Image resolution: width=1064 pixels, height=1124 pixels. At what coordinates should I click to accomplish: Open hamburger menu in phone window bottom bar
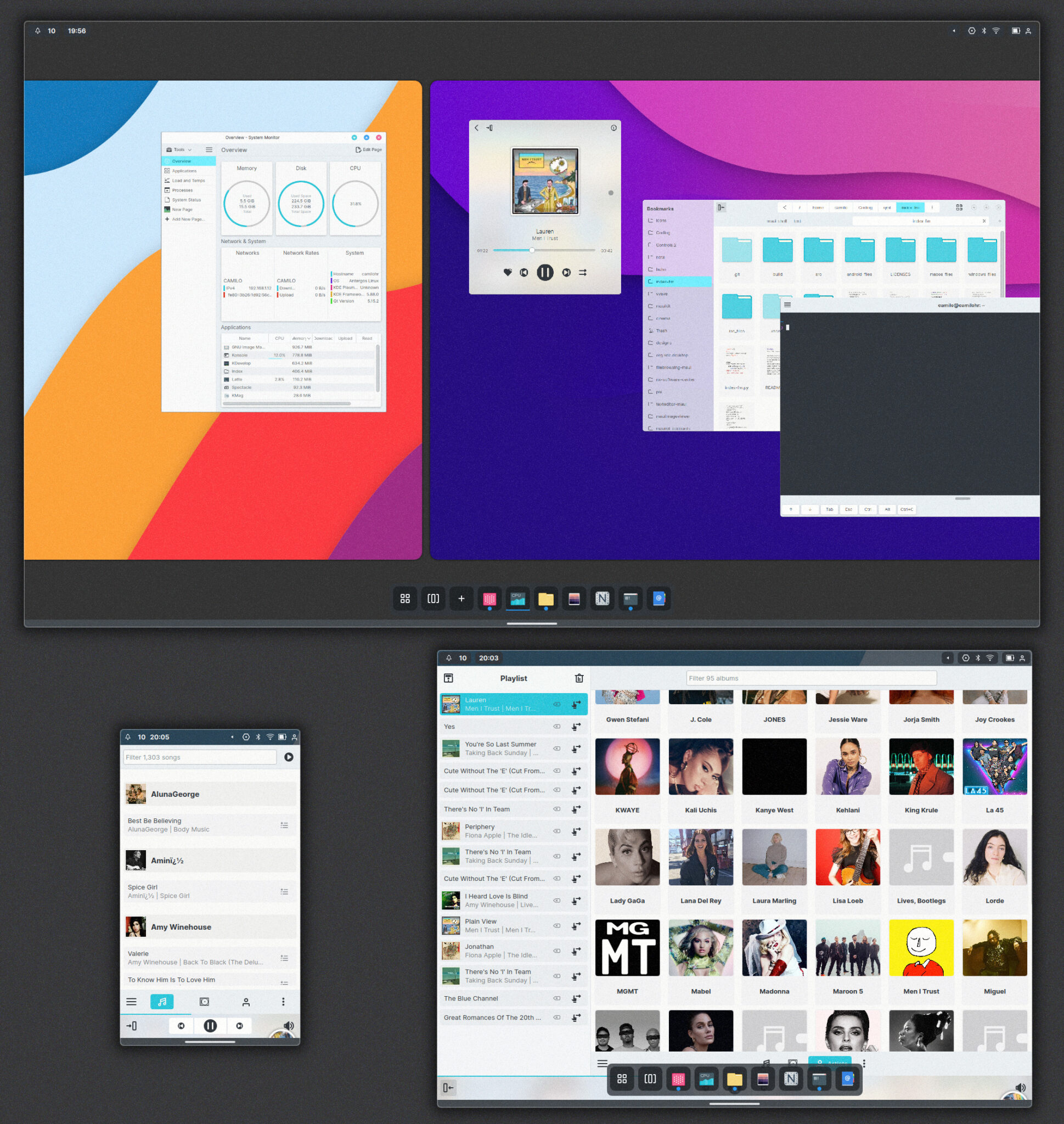pyautogui.click(x=132, y=1002)
